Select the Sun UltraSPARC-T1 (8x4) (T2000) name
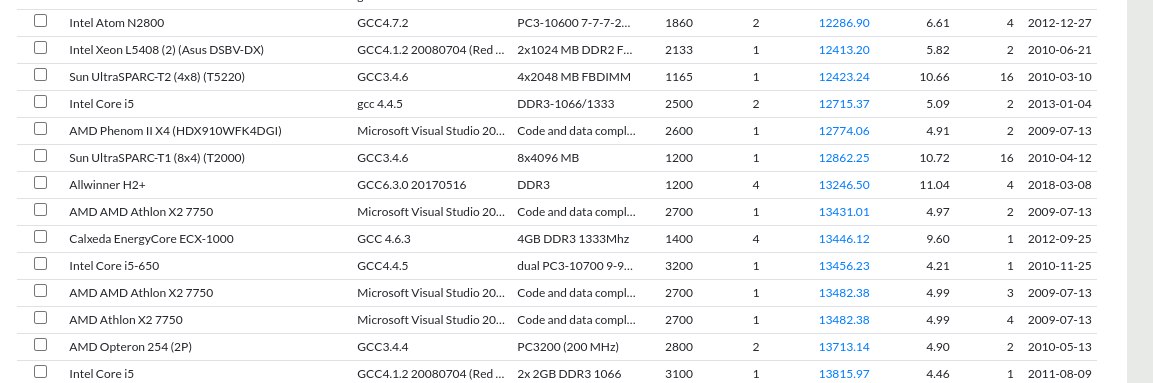 pyautogui.click(x=157, y=158)
